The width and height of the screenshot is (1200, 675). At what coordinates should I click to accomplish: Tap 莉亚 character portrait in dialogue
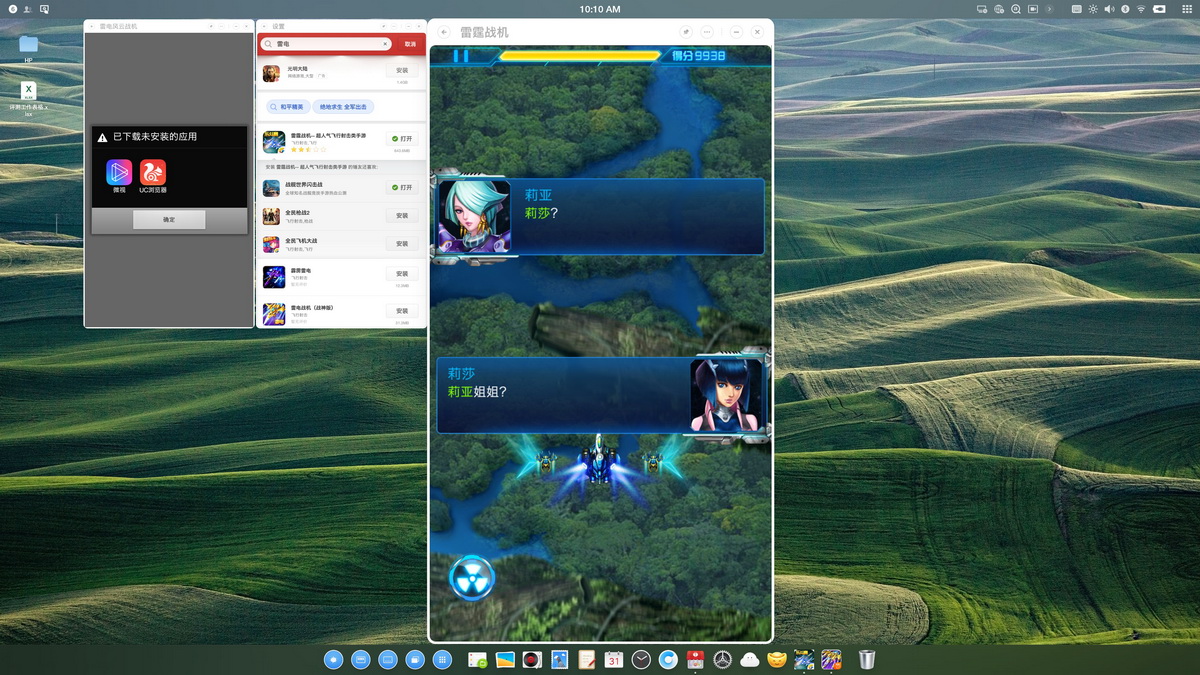(x=474, y=217)
